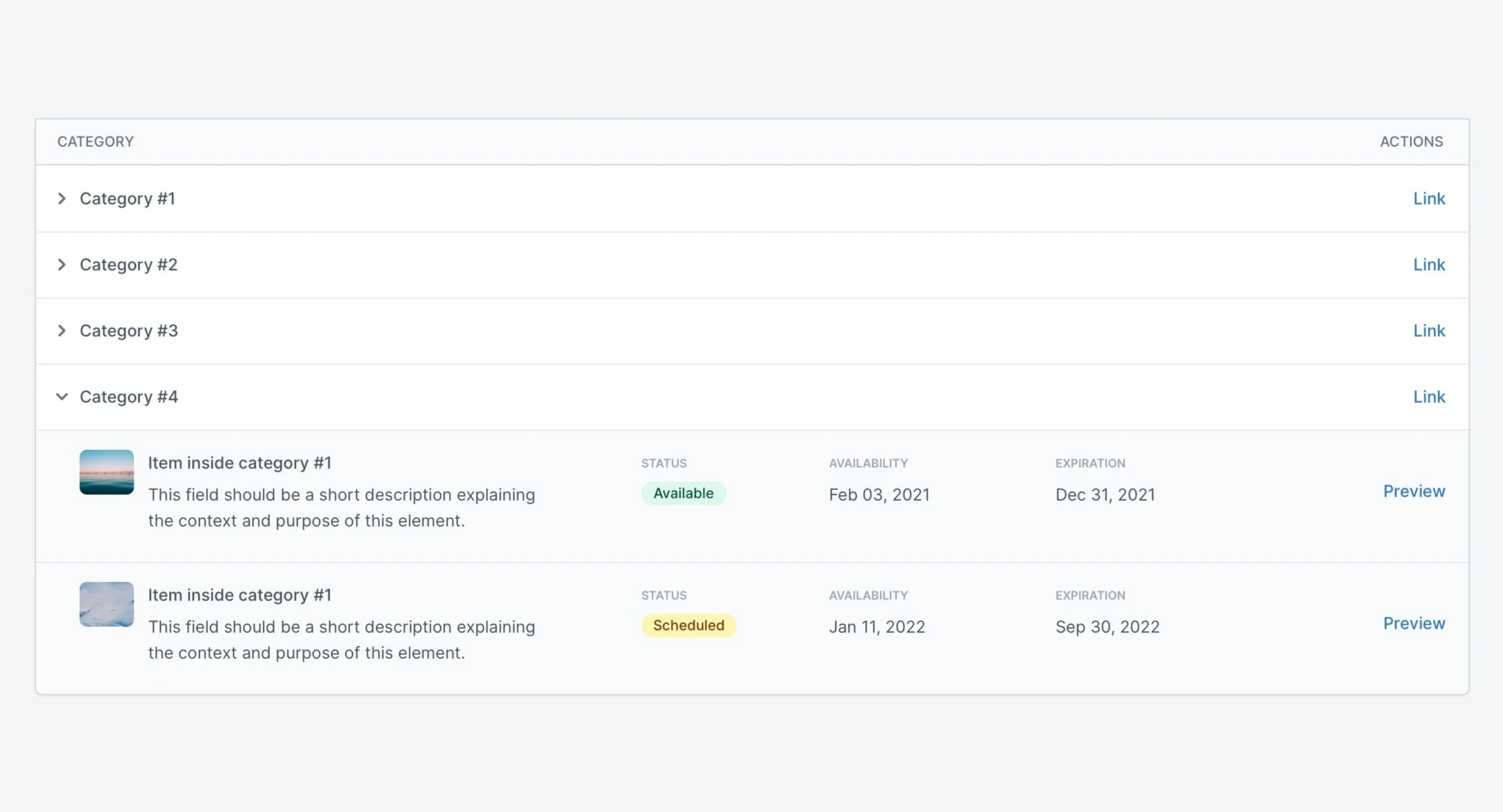Click the Dec 31, 2021 expiration date
Viewport: 1503px width, 812px height.
1105,495
